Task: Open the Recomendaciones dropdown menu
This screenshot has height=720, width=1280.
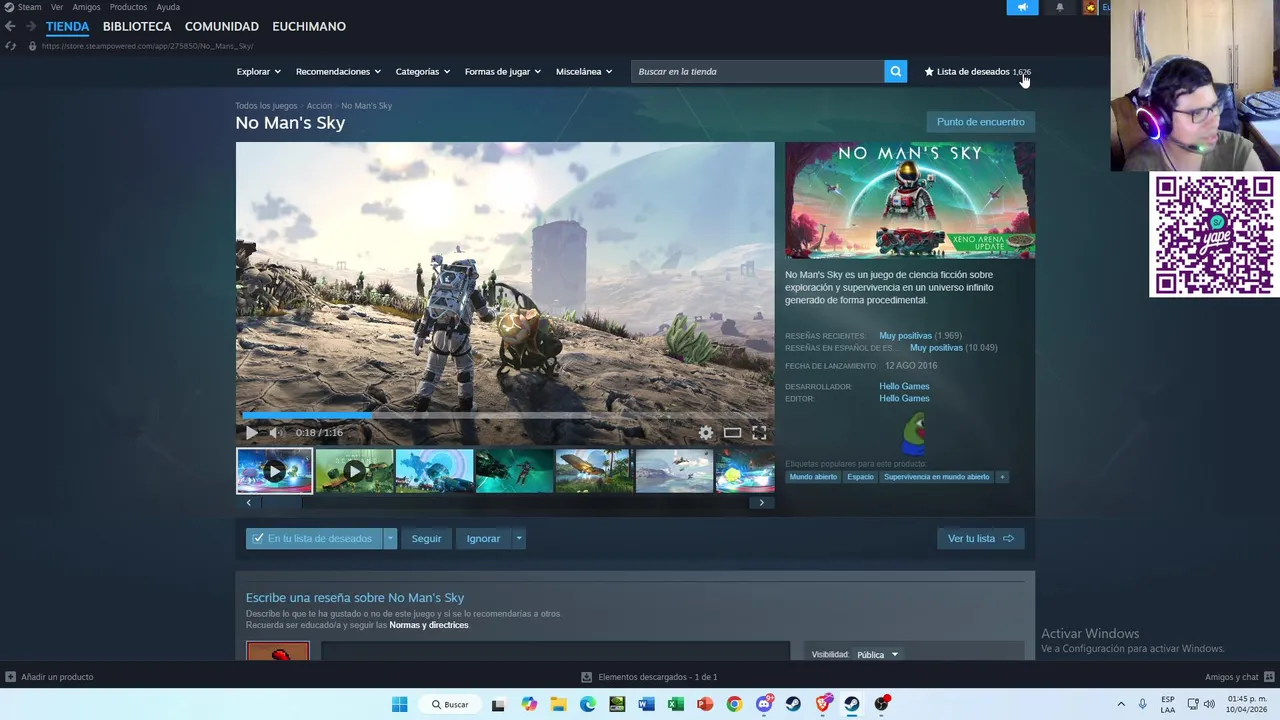Action: (x=338, y=71)
